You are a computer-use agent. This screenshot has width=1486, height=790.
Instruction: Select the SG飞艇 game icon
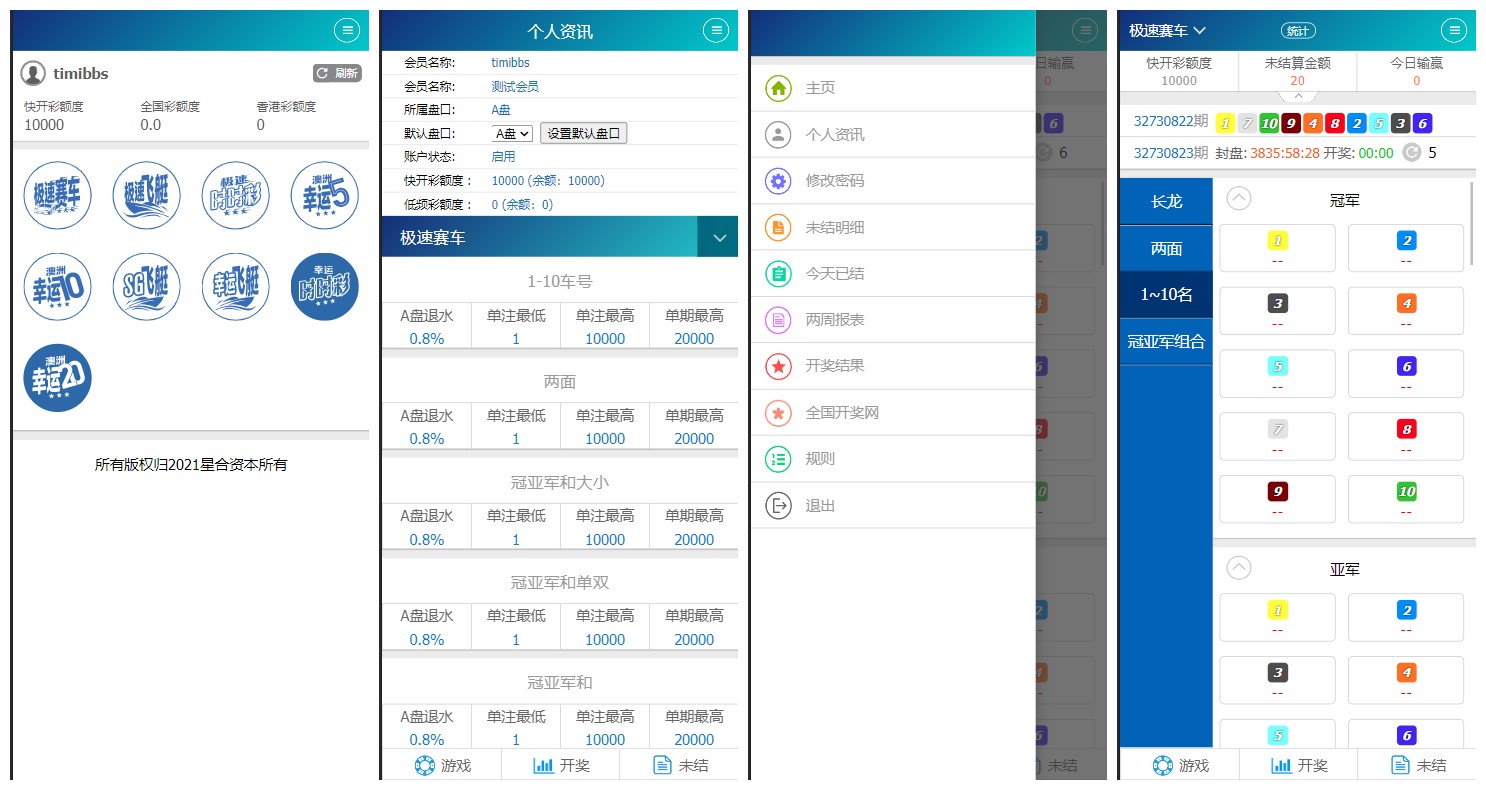tap(147, 287)
